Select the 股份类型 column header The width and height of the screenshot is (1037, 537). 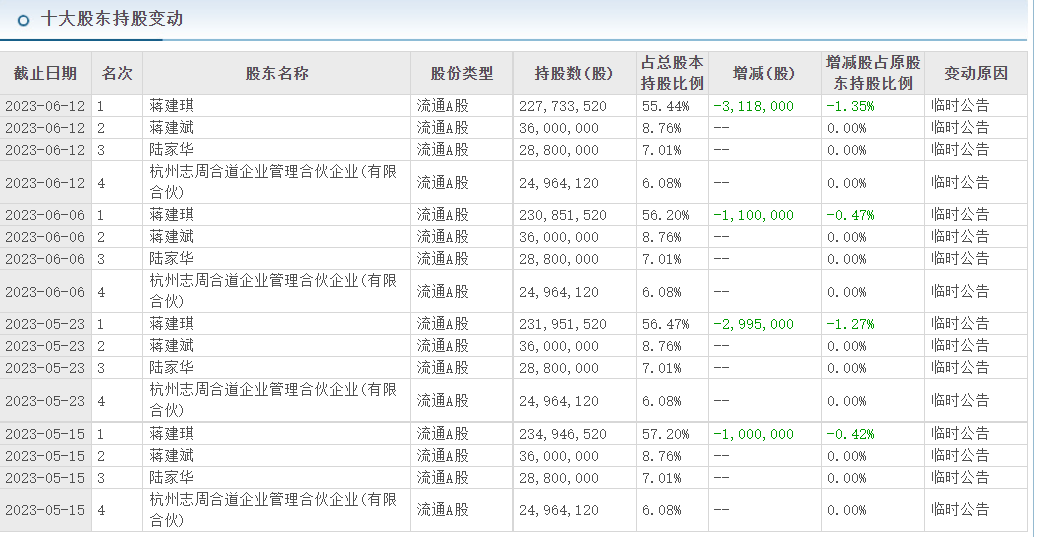tap(462, 74)
